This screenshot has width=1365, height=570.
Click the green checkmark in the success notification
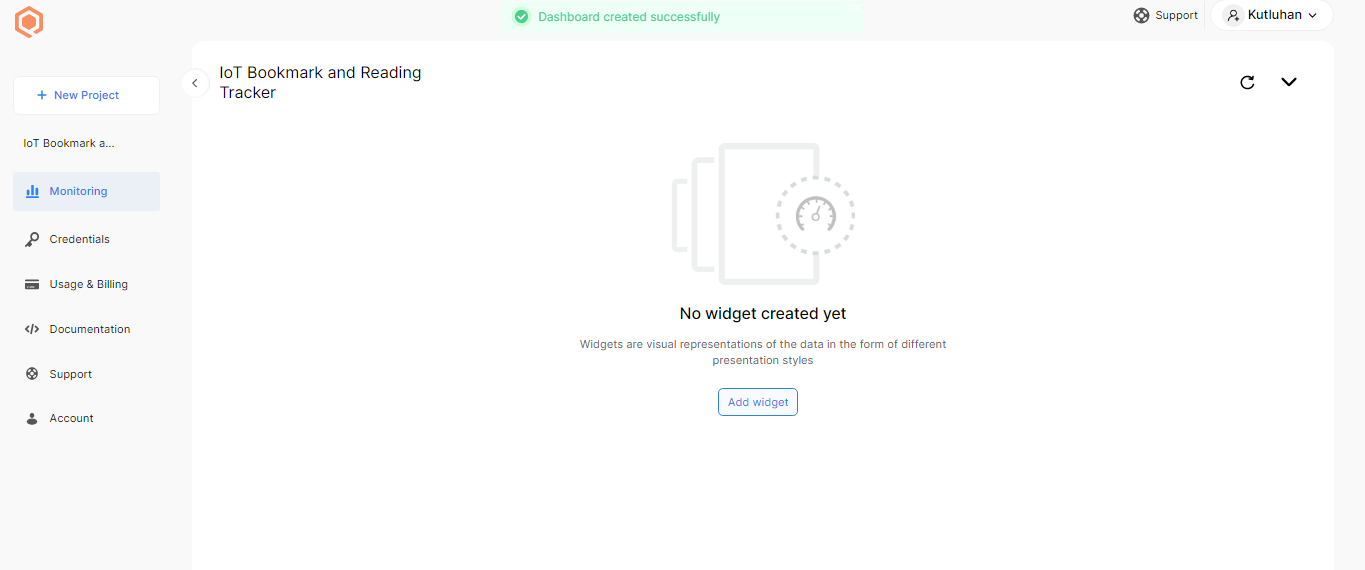pyautogui.click(x=521, y=16)
